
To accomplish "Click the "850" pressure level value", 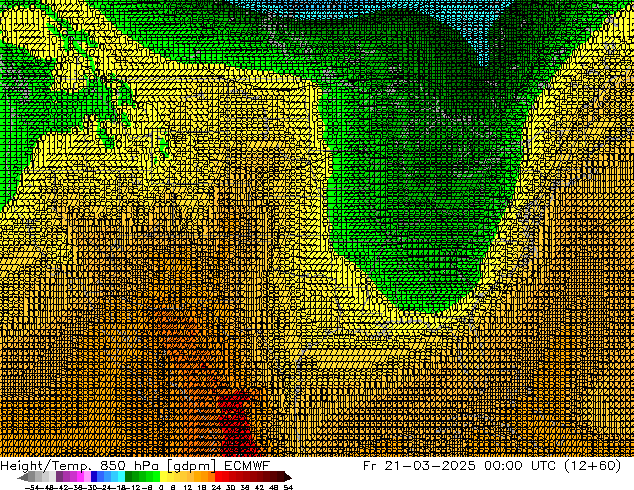I will (113, 466).
